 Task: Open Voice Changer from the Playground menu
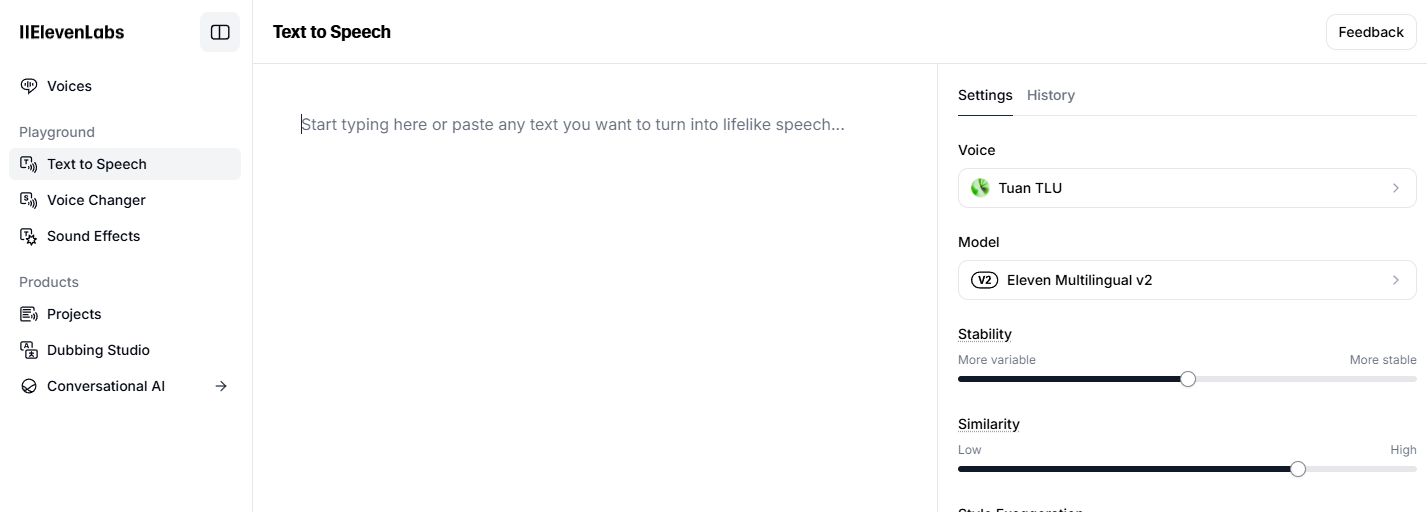click(96, 200)
